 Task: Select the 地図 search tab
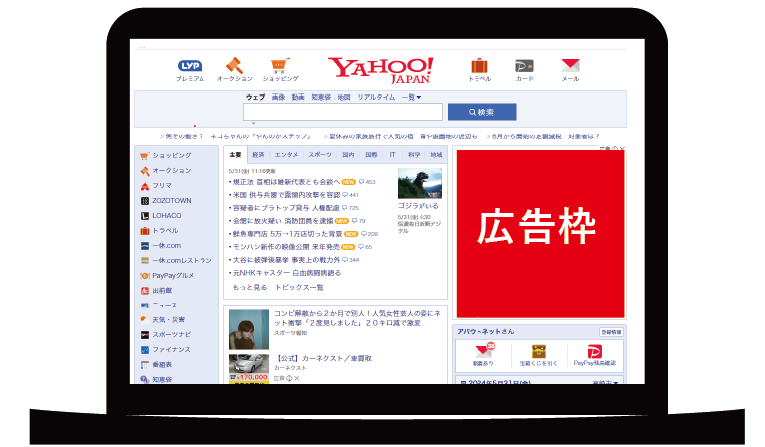343,98
